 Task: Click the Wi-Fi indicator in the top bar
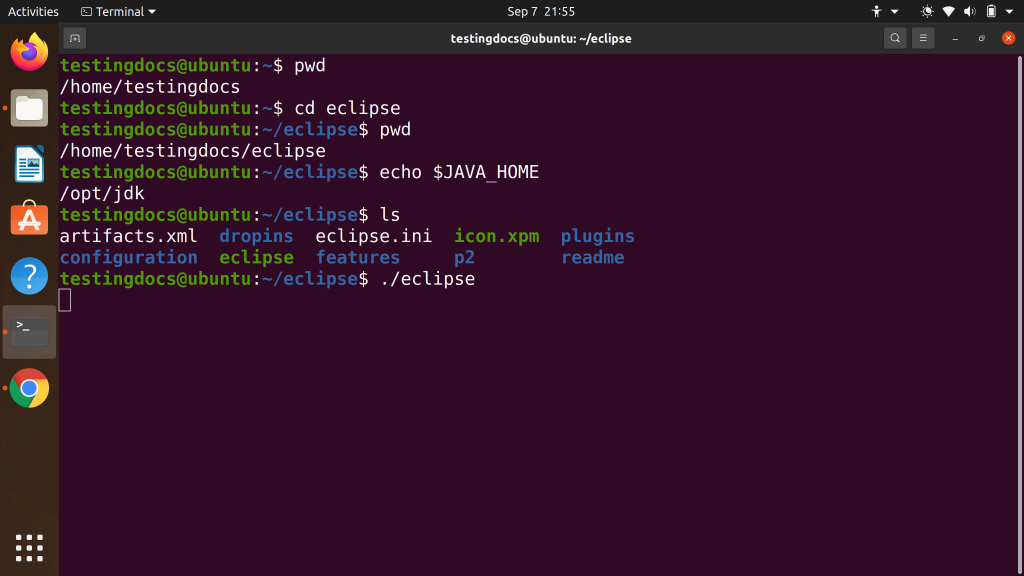coord(948,11)
